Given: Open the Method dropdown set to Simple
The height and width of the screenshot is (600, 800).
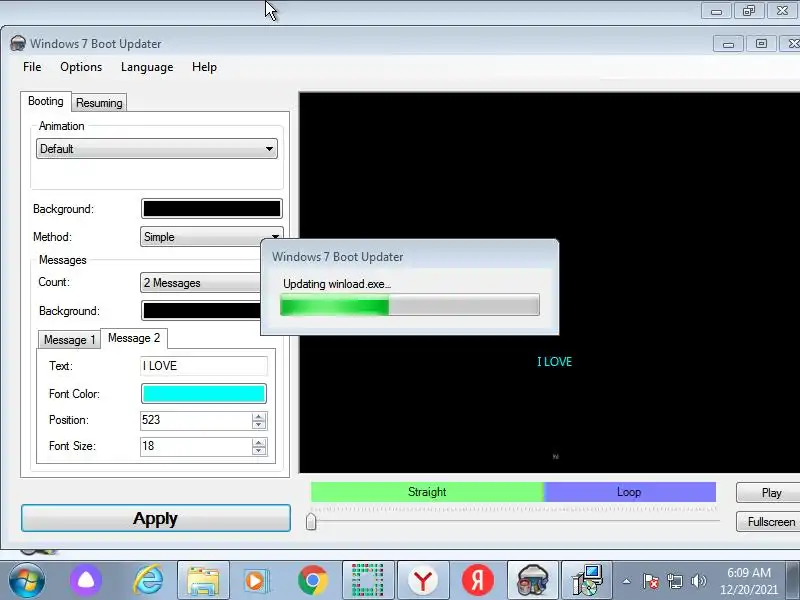Looking at the screenshot, I should point(211,237).
